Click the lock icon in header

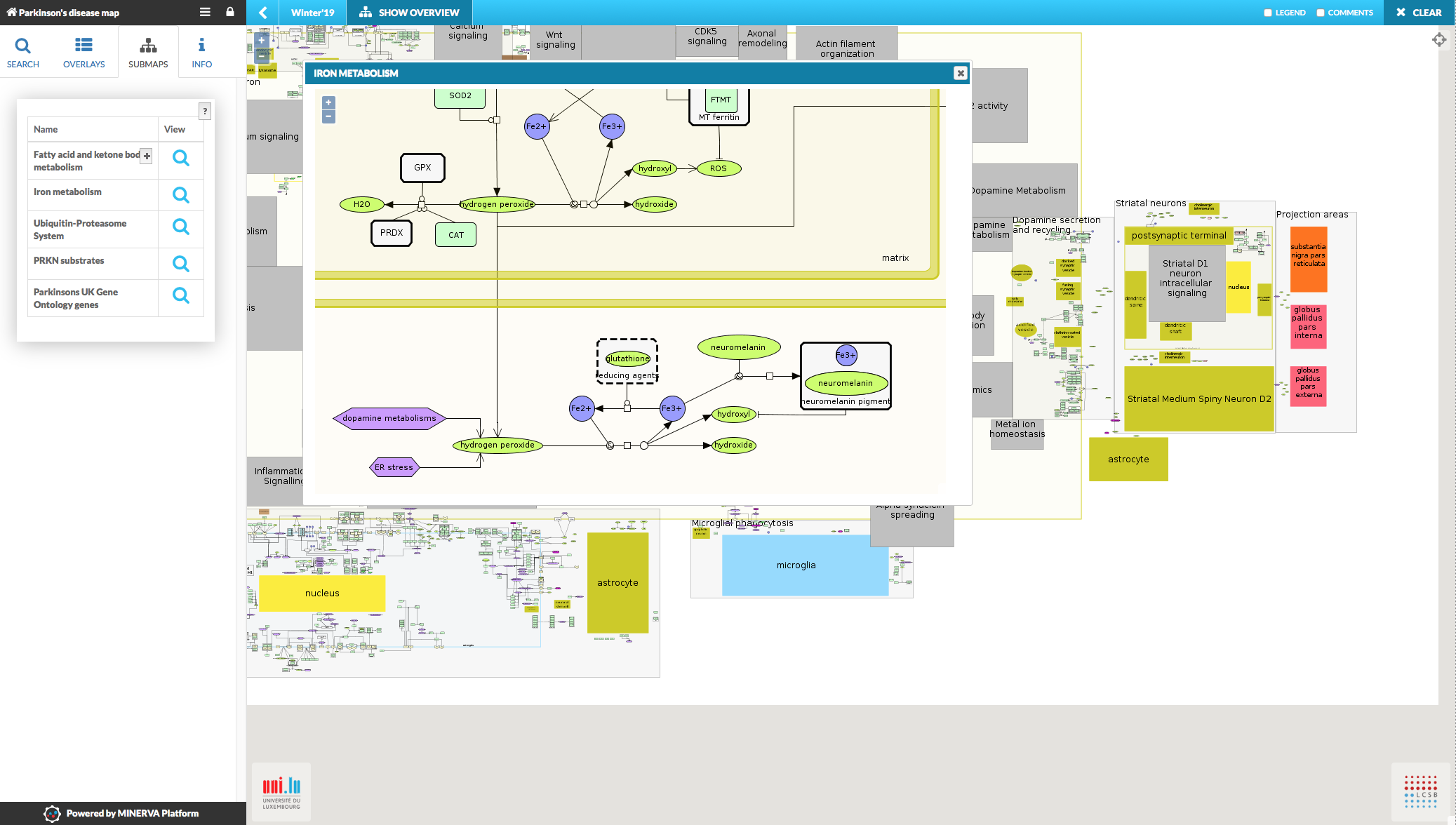(x=230, y=12)
